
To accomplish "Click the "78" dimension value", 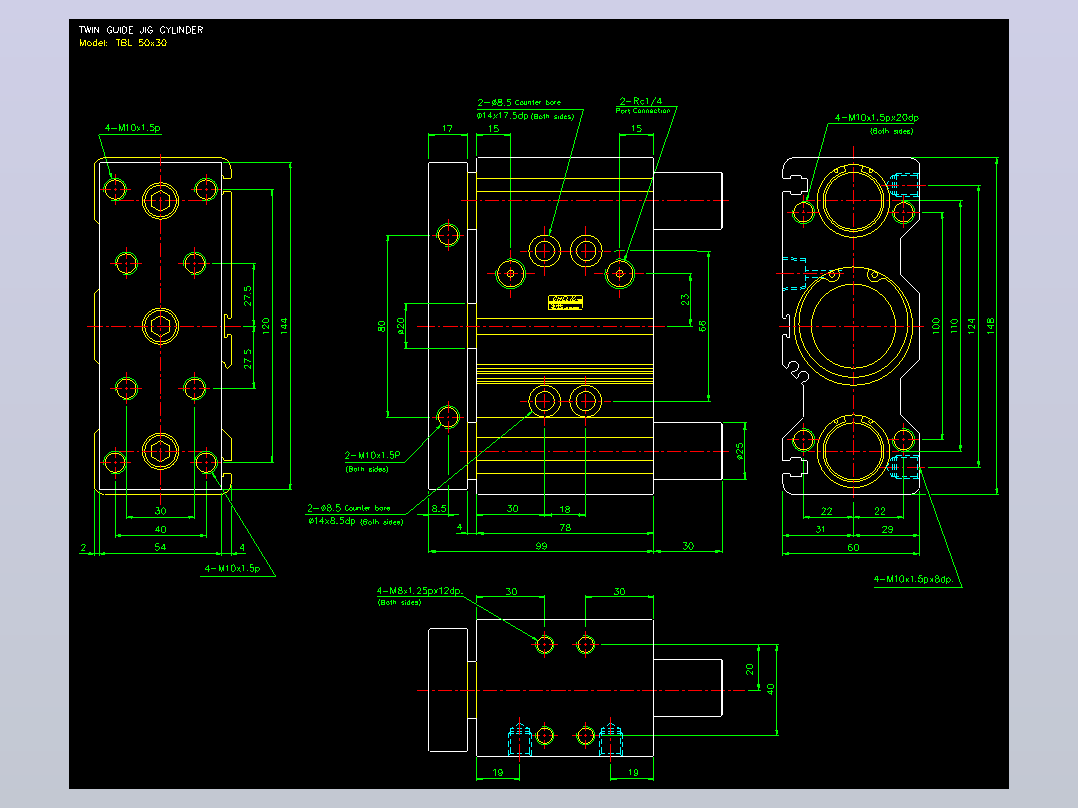I will point(565,527).
